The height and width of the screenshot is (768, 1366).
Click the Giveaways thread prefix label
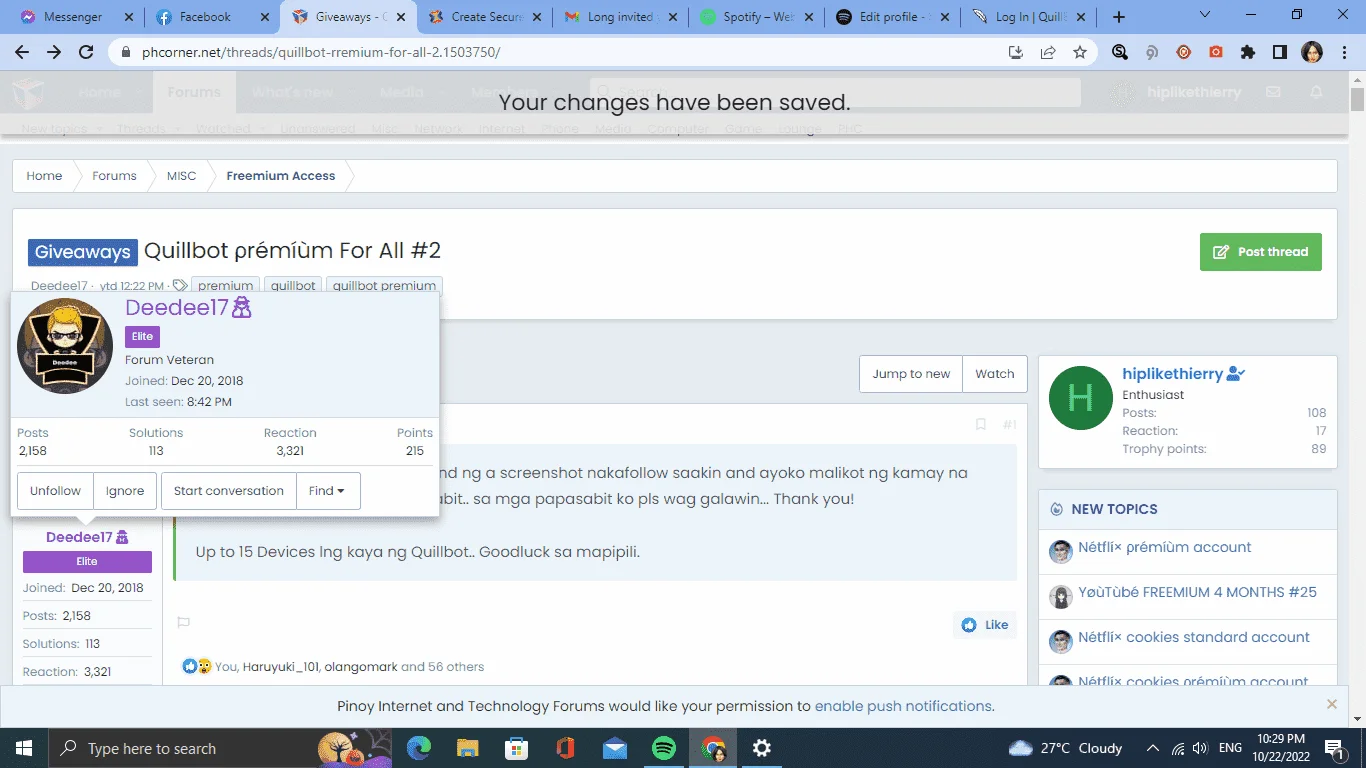tap(82, 251)
